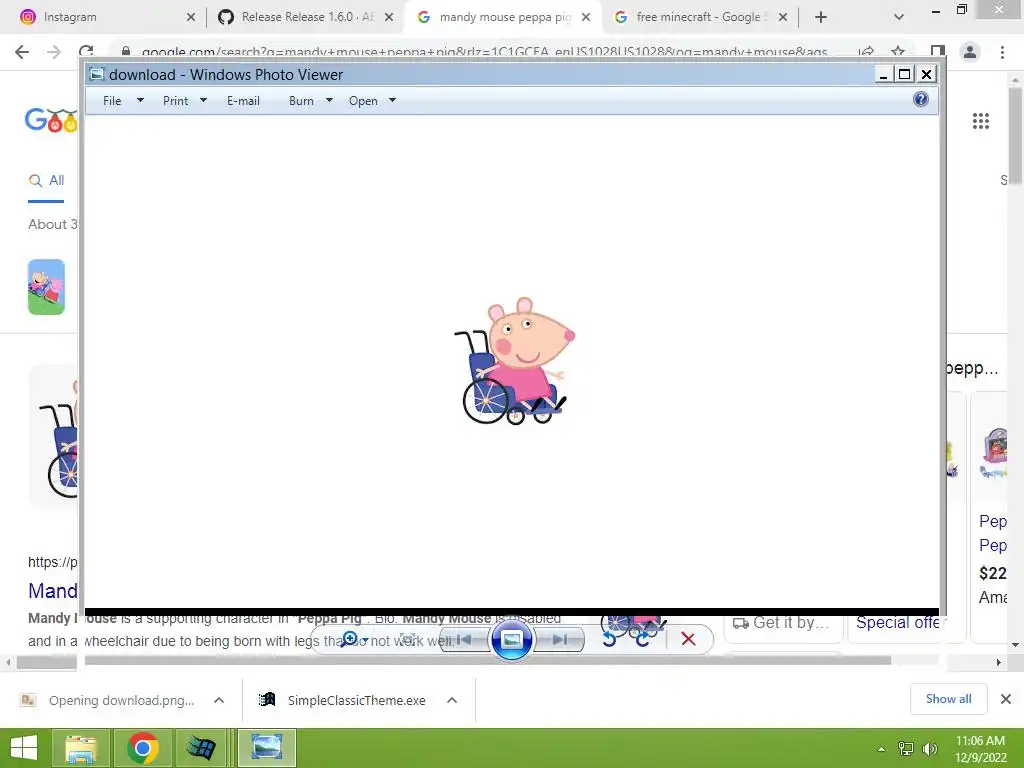
Task: Click Show all downloads
Action: [x=948, y=699]
